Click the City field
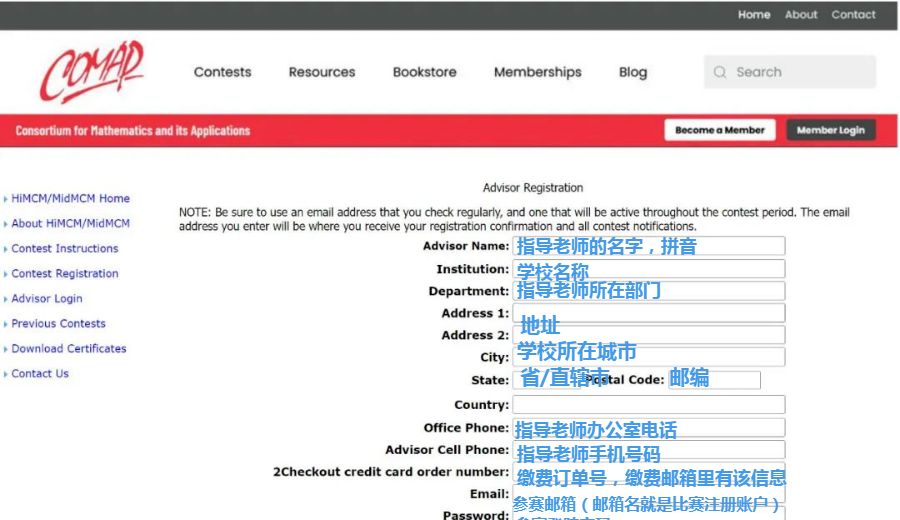This screenshot has width=900, height=520. click(649, 357)
